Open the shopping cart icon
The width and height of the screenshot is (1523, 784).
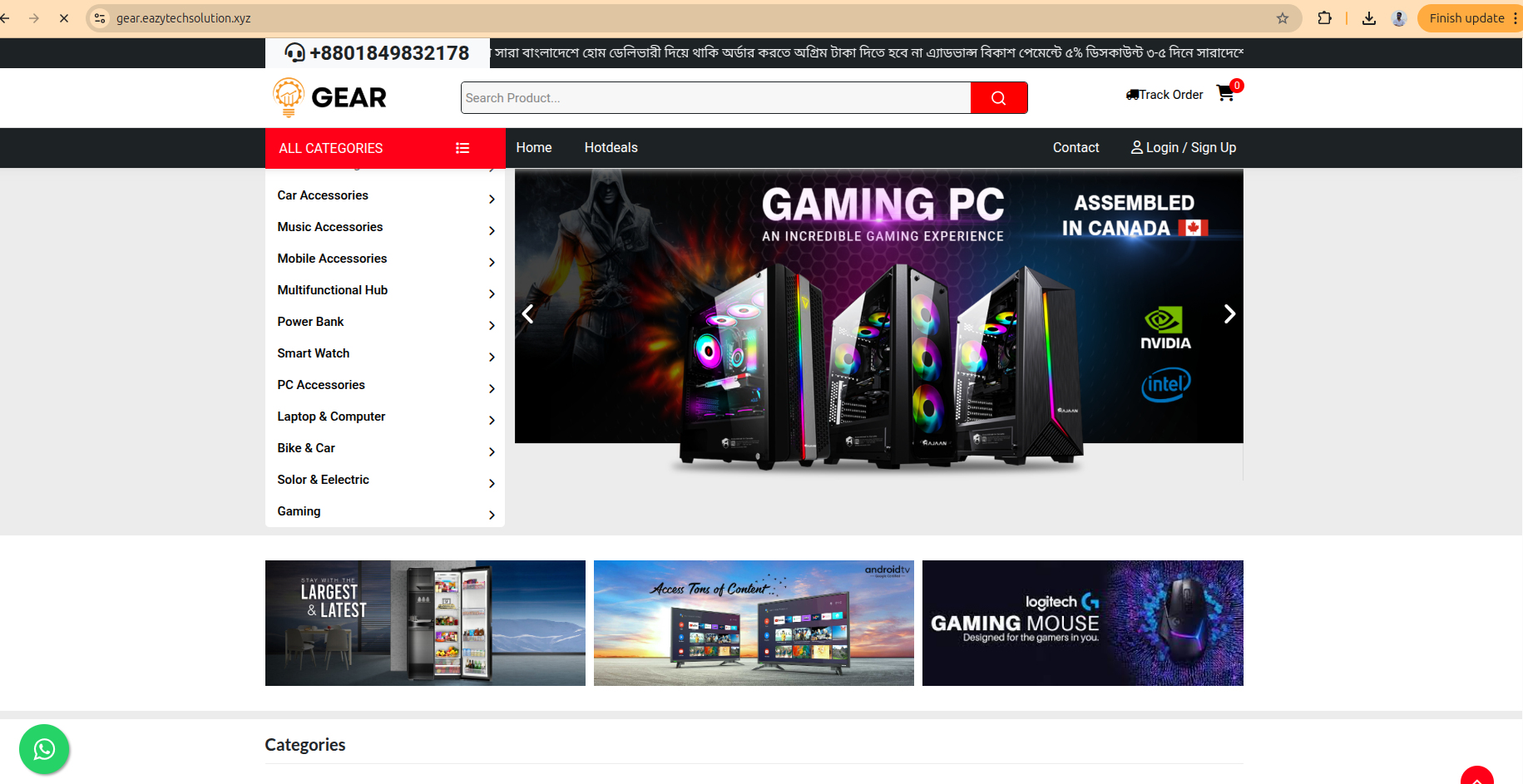point(1225,94)
